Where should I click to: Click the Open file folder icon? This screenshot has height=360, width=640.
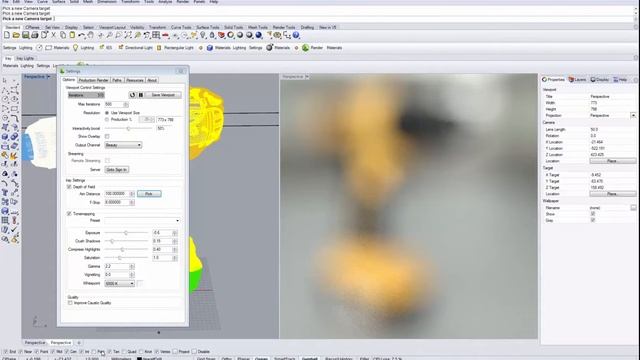[16, 36]
